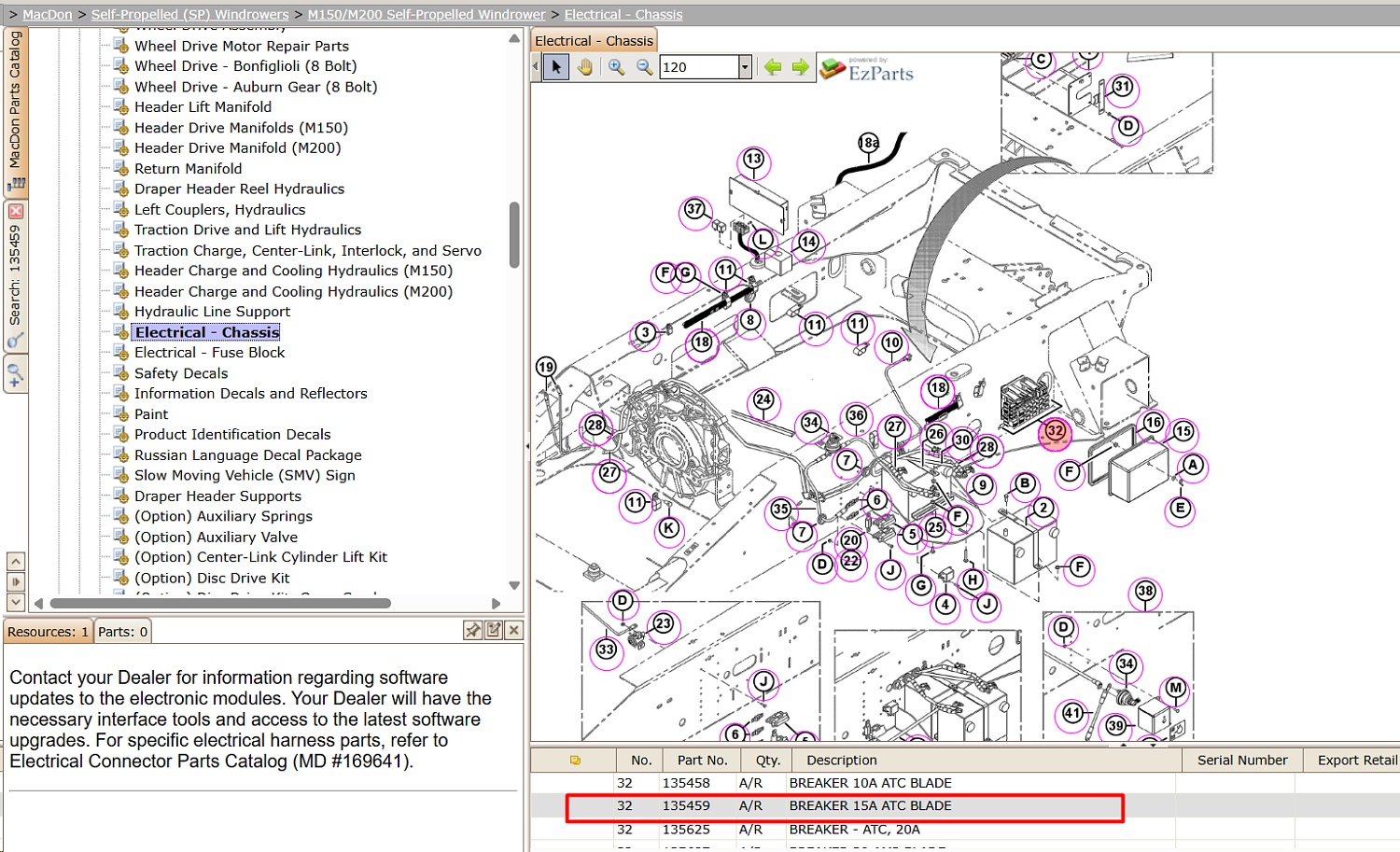1400x852 pixels.
Task: Close the resources panel
Action: tap(514, 631)
